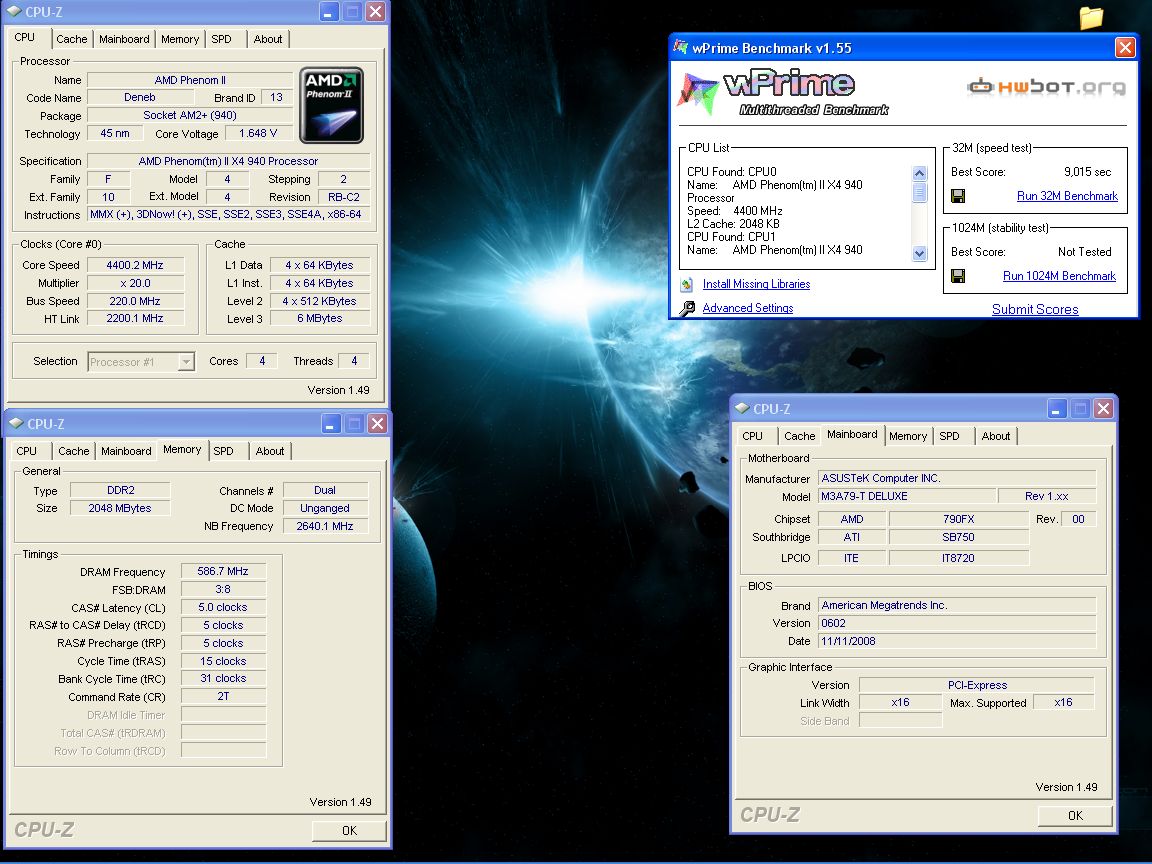Click the CPU List scroll up arrow
This screenshot has height=864, width=1152.
coord(919,173)
